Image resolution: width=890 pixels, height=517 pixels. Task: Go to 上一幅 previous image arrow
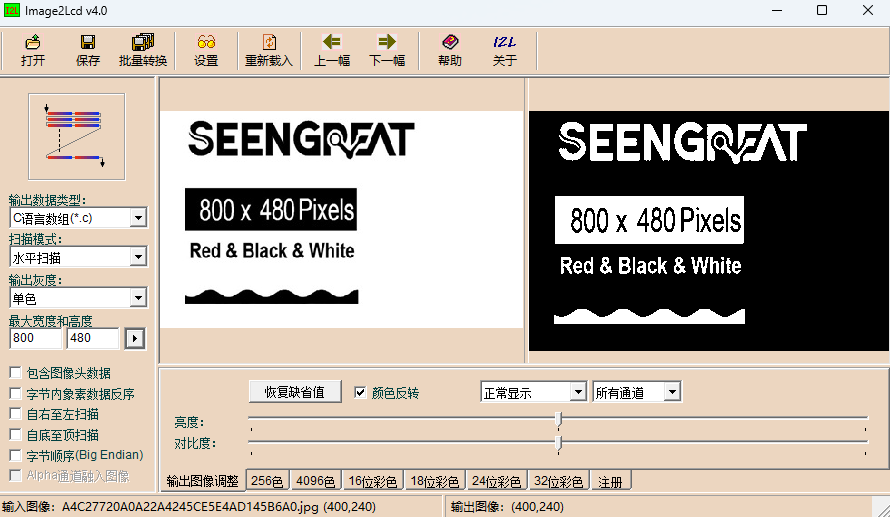point(332,41)
